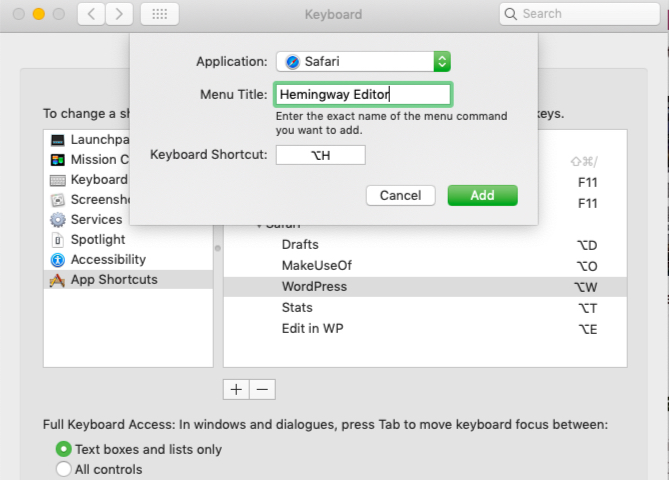Collapse the Safari group disclosure triangle
Screen dimensions: 669x480
259,225
